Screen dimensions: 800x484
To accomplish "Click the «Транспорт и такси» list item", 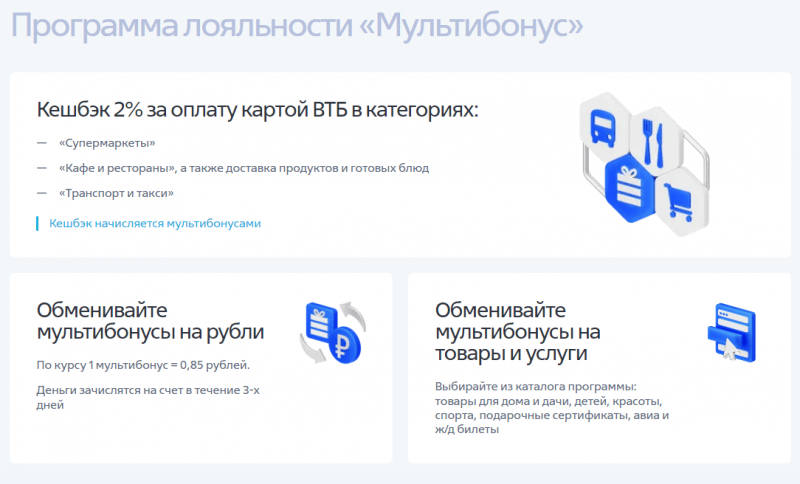I will (x=116, y=193).
